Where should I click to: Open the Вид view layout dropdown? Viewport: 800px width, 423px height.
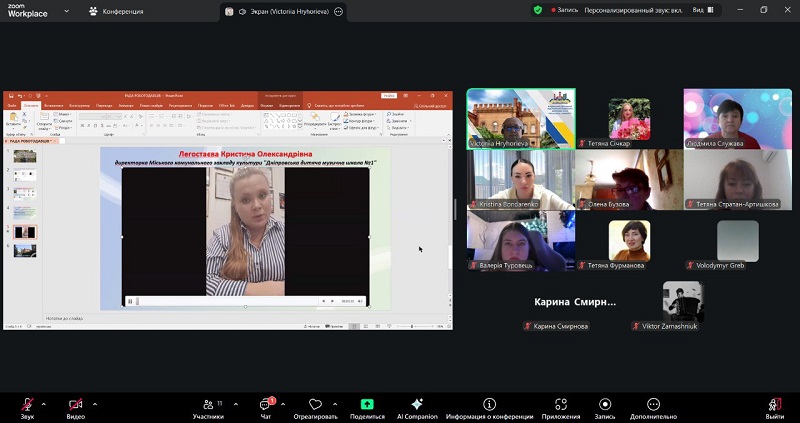[x=703, y=10]
